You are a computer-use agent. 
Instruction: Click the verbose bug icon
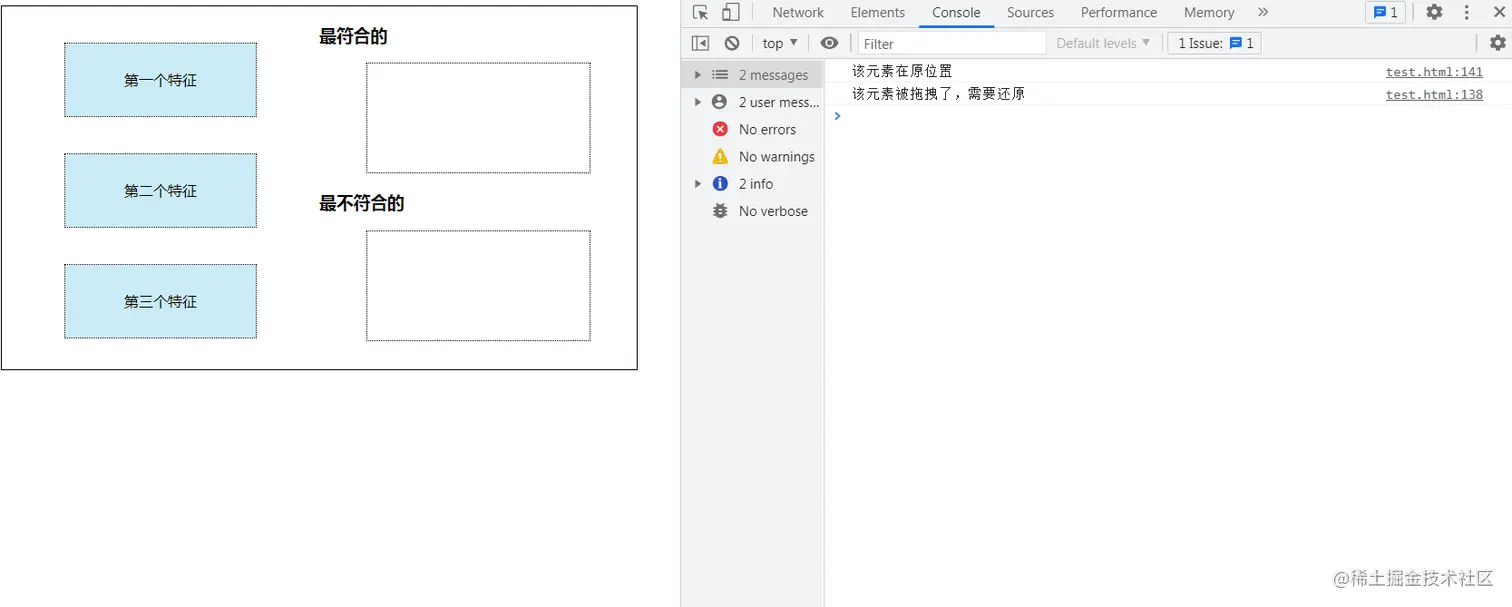[720, 211]
